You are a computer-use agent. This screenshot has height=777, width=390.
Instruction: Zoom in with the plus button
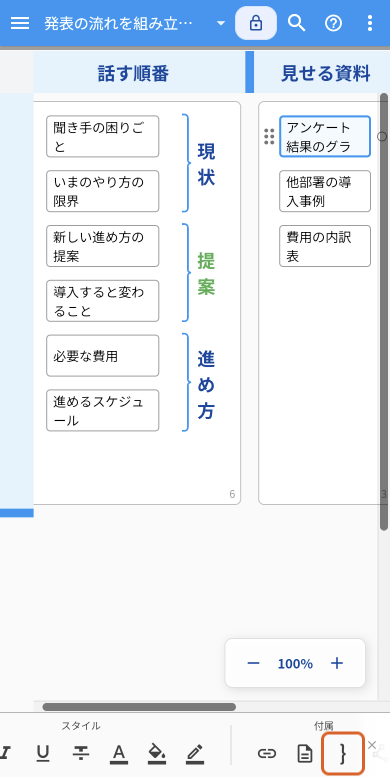(337, 664)
